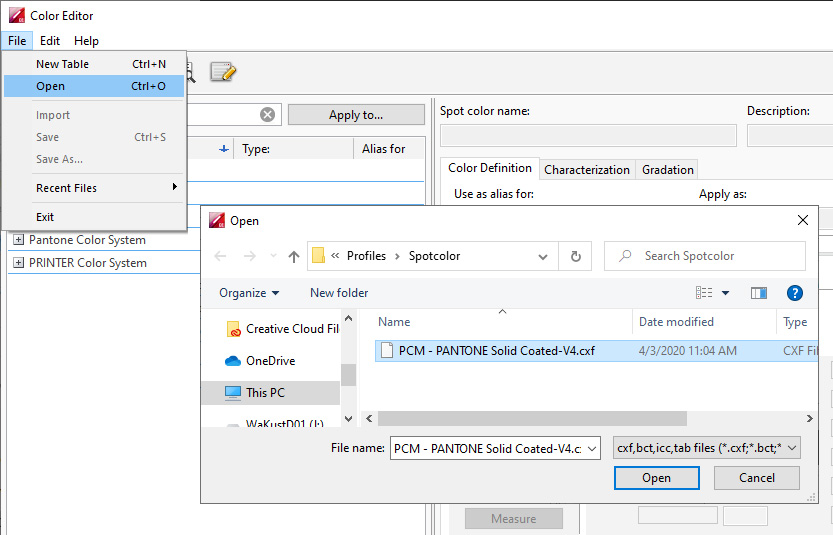Click the horizontal scrollbar thumb in file list
This screenshot has height=535, width=833.
pyautogui.click(x=532, y=419)
